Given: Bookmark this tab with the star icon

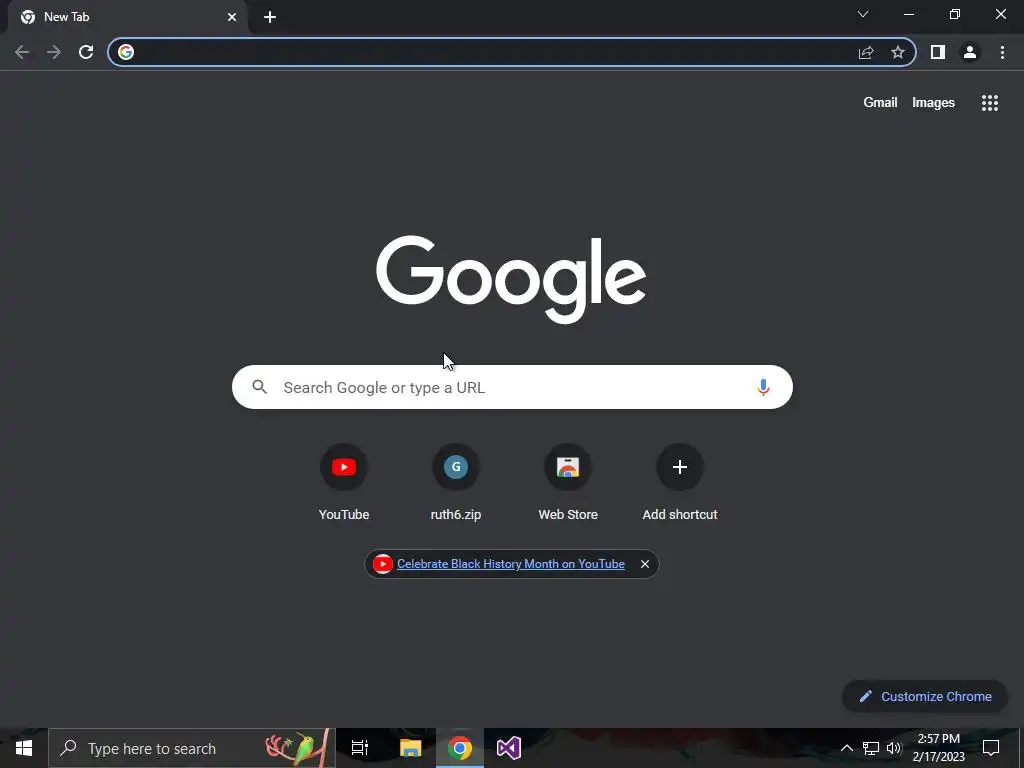Looking at the screenshot, I should tap(898, 52).
